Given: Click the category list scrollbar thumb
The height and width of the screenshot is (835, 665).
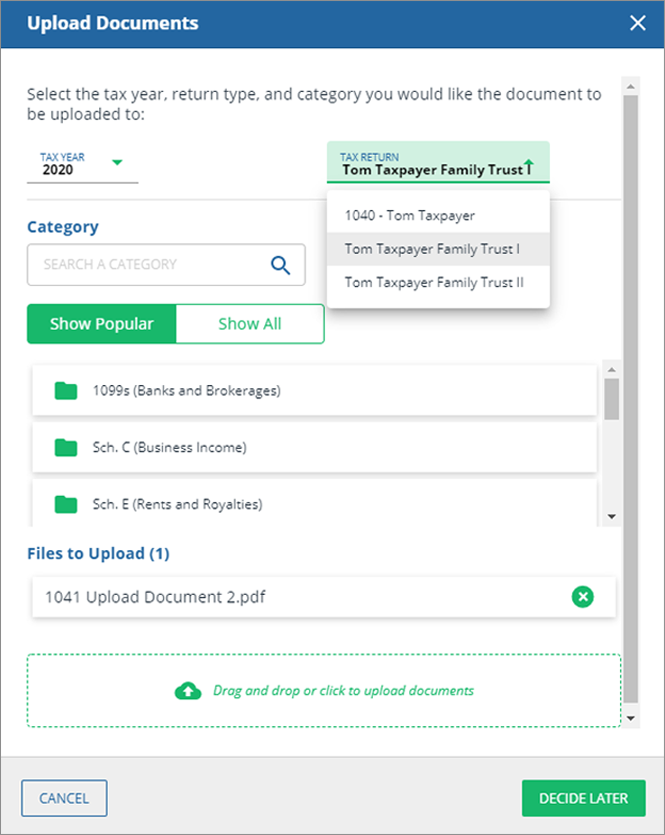Looking at the screenshot, I should (x=612, y=398).
